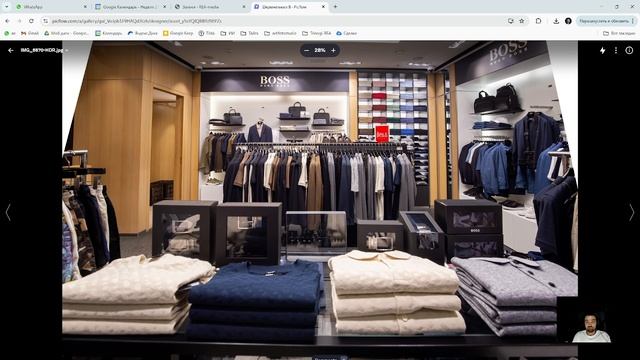This screenshot has height=360, width=640.
Task: Open the first green bookmark icon
Action: click(x=10, y=33)
